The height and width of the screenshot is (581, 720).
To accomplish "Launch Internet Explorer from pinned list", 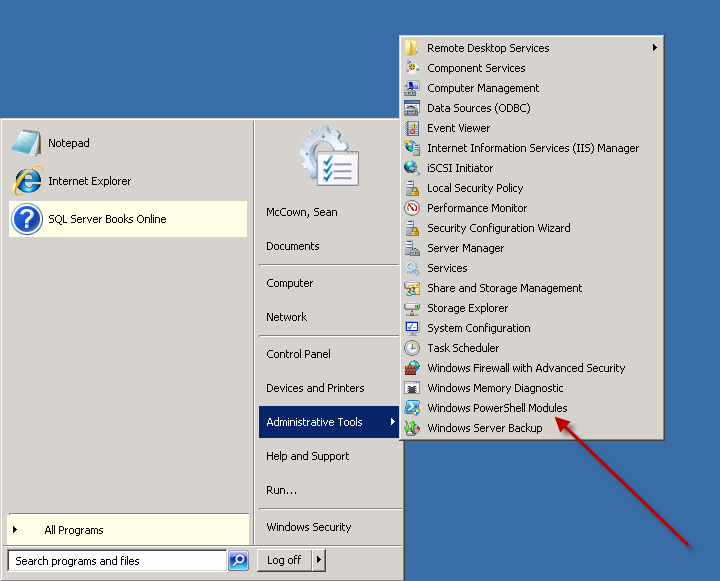I will click(x=128, y=181).
